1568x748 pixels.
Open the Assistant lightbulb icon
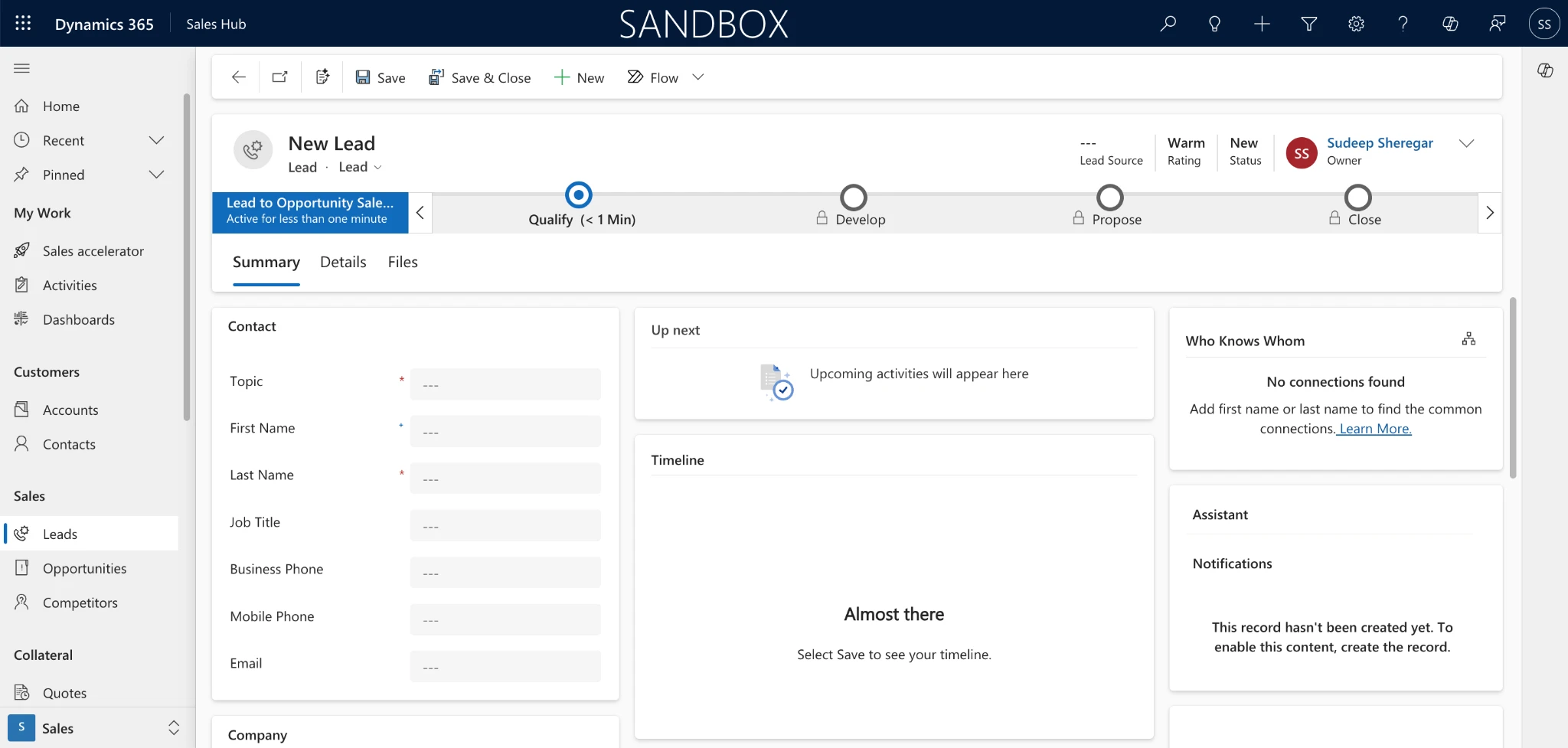[1214, 24]
